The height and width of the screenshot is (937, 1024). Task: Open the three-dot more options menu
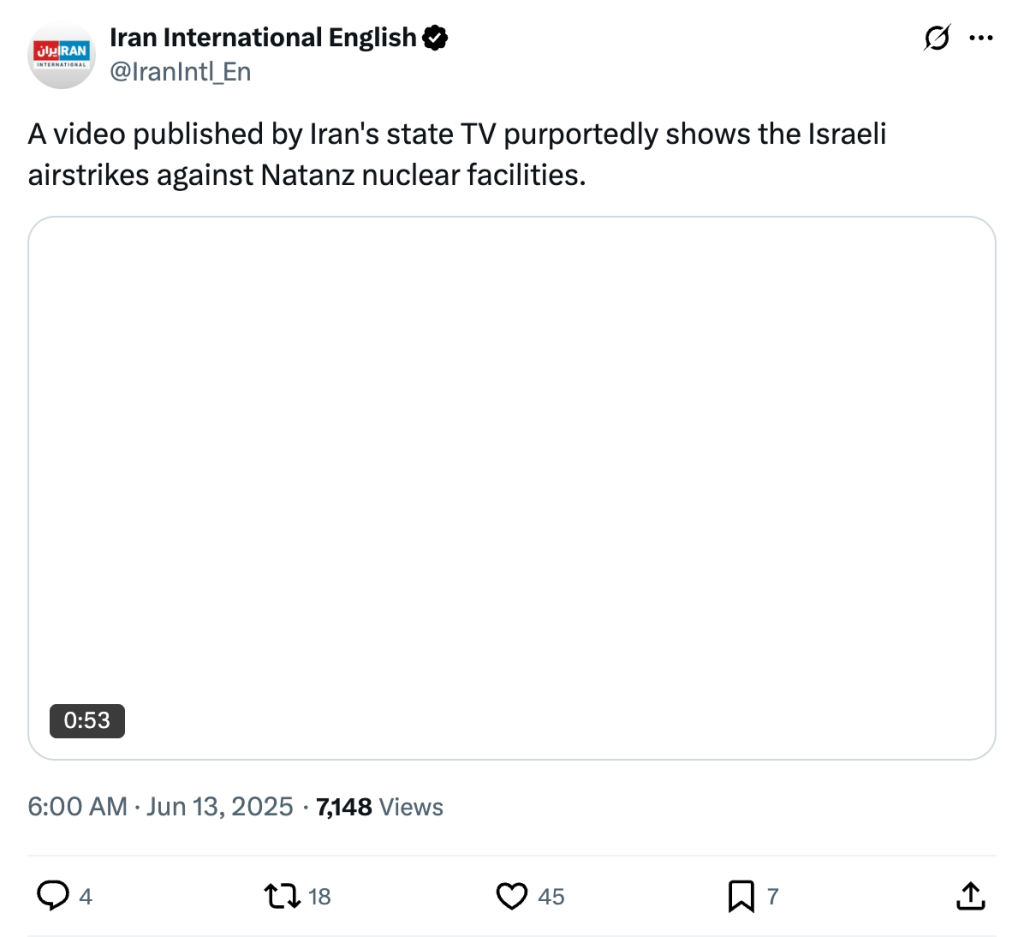pyautogui.click(x=982, y=38)
